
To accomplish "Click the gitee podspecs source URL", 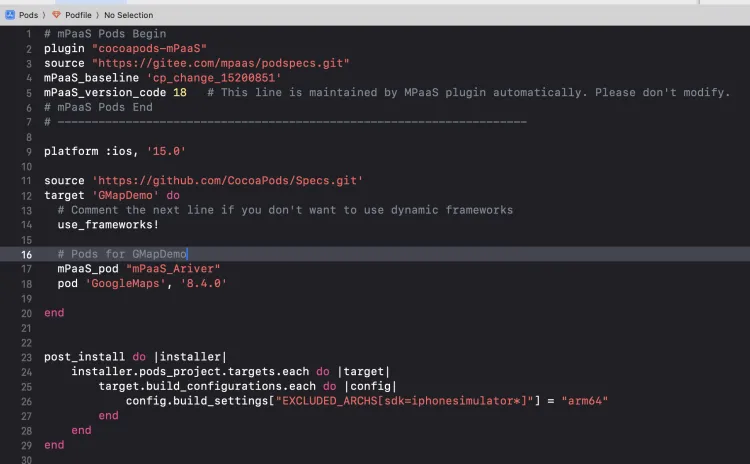I will (221, 63).
